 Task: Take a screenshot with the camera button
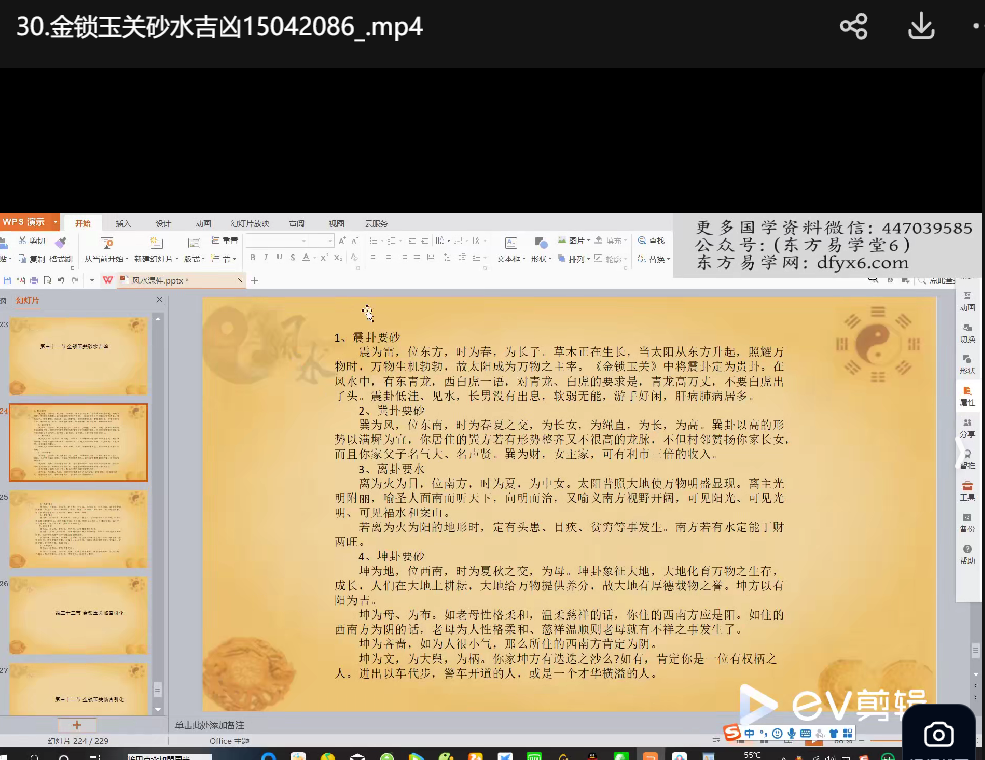coord(938,735)
